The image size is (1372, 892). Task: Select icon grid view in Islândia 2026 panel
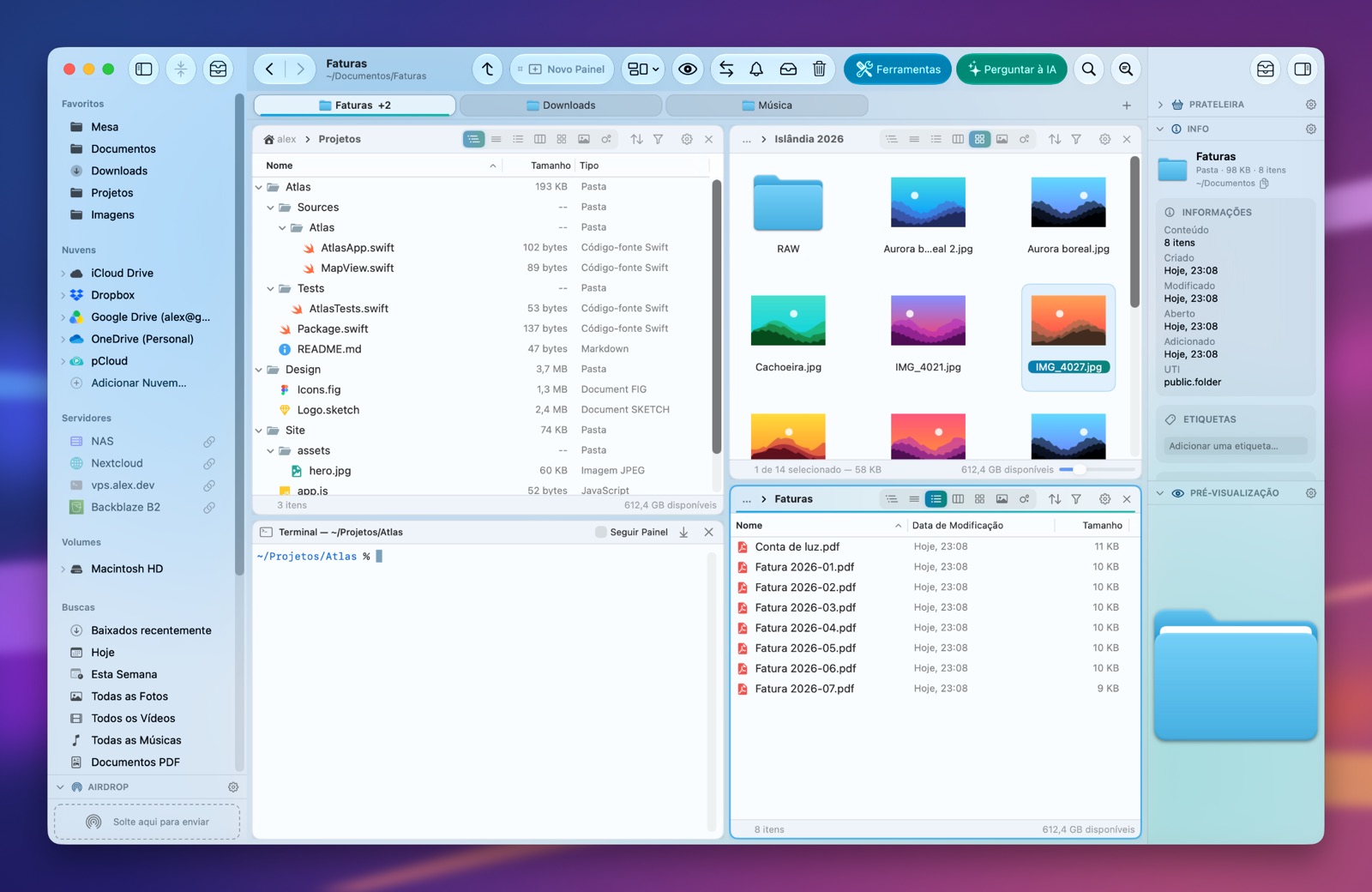979,139
